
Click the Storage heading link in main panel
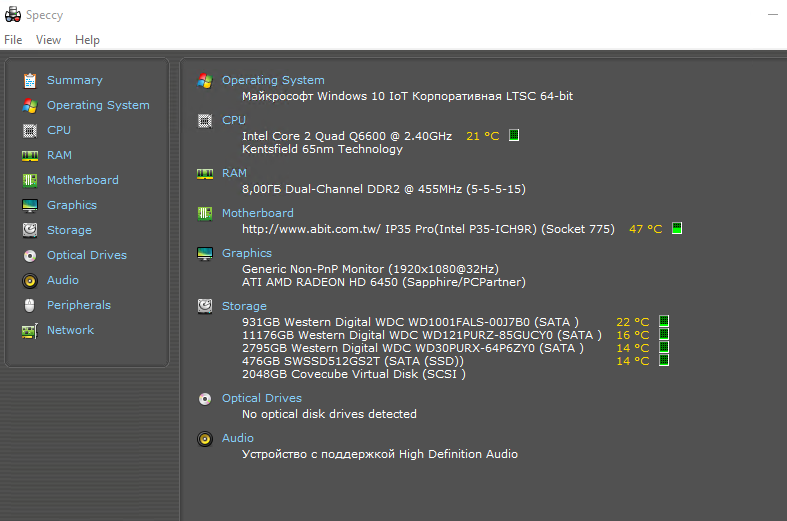tap(244, 306)
